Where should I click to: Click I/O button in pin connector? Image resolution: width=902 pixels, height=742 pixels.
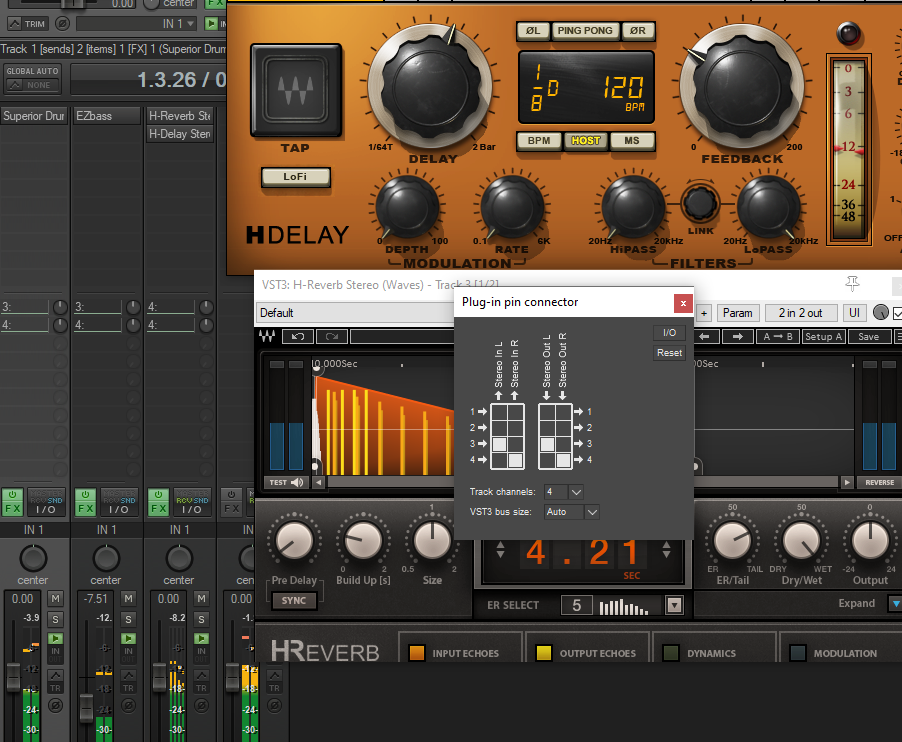670,332
